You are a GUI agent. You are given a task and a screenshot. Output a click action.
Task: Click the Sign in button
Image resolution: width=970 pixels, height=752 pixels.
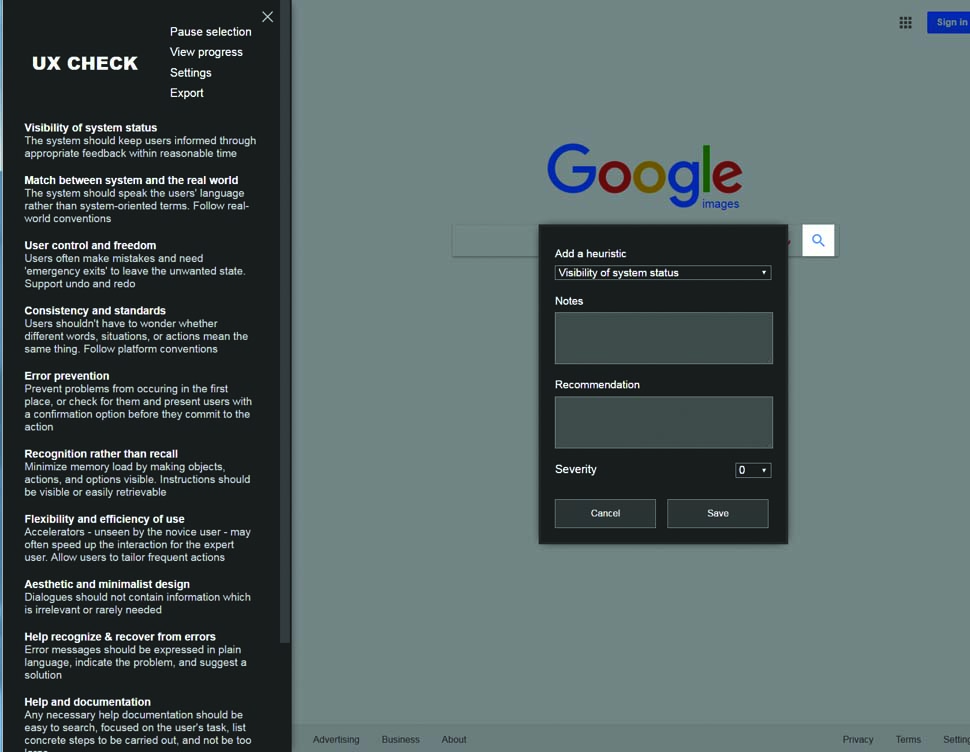(949, 22)
